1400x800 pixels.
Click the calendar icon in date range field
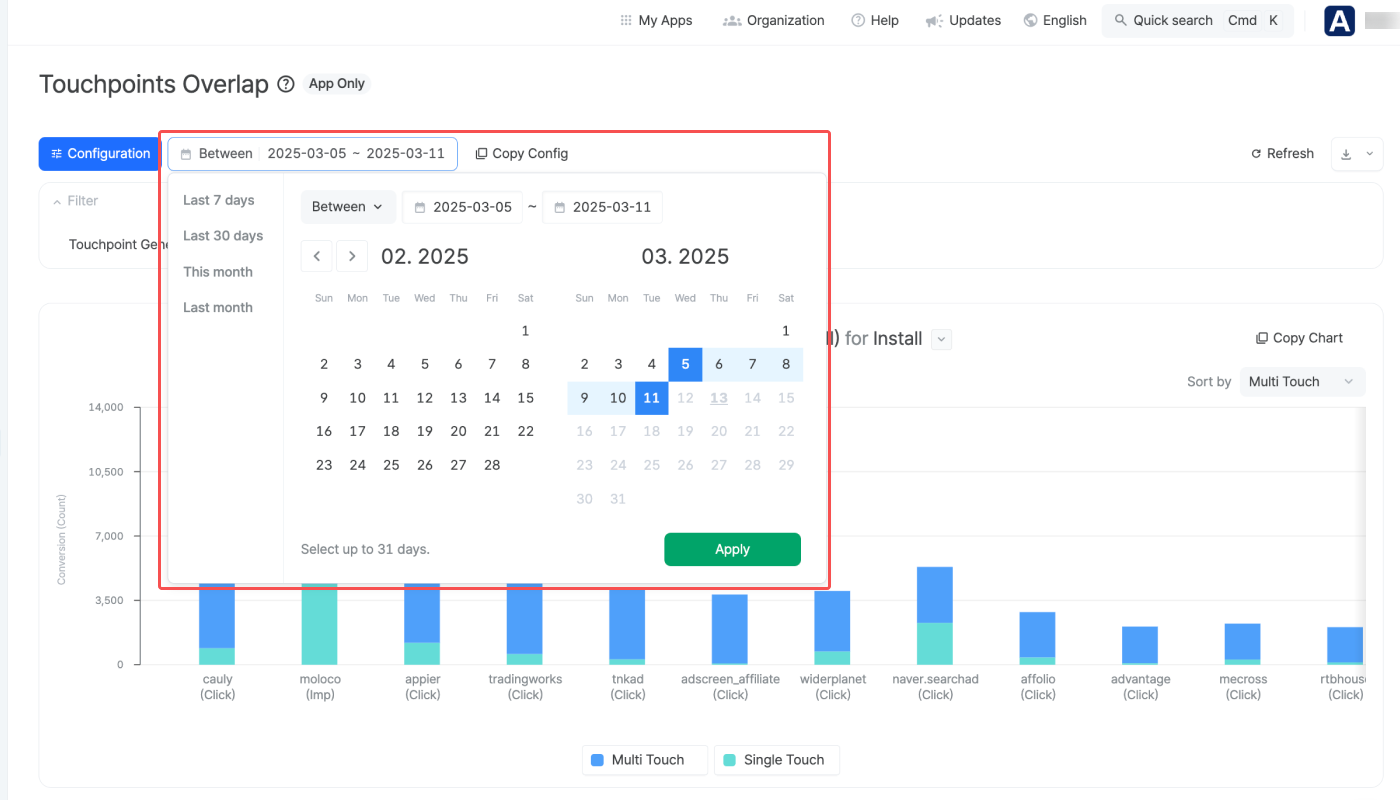coord(186,154)
